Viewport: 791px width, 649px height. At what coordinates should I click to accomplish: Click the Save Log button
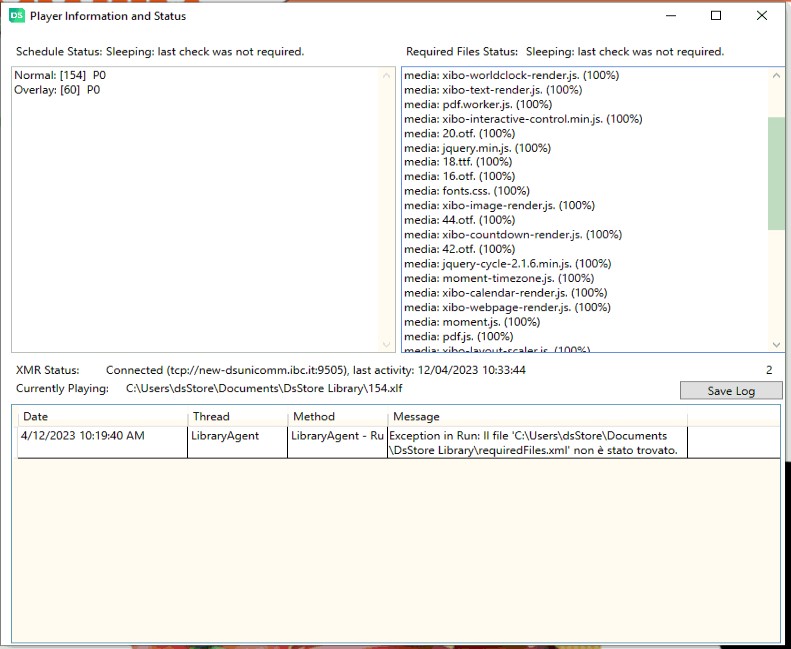(731, 391)
